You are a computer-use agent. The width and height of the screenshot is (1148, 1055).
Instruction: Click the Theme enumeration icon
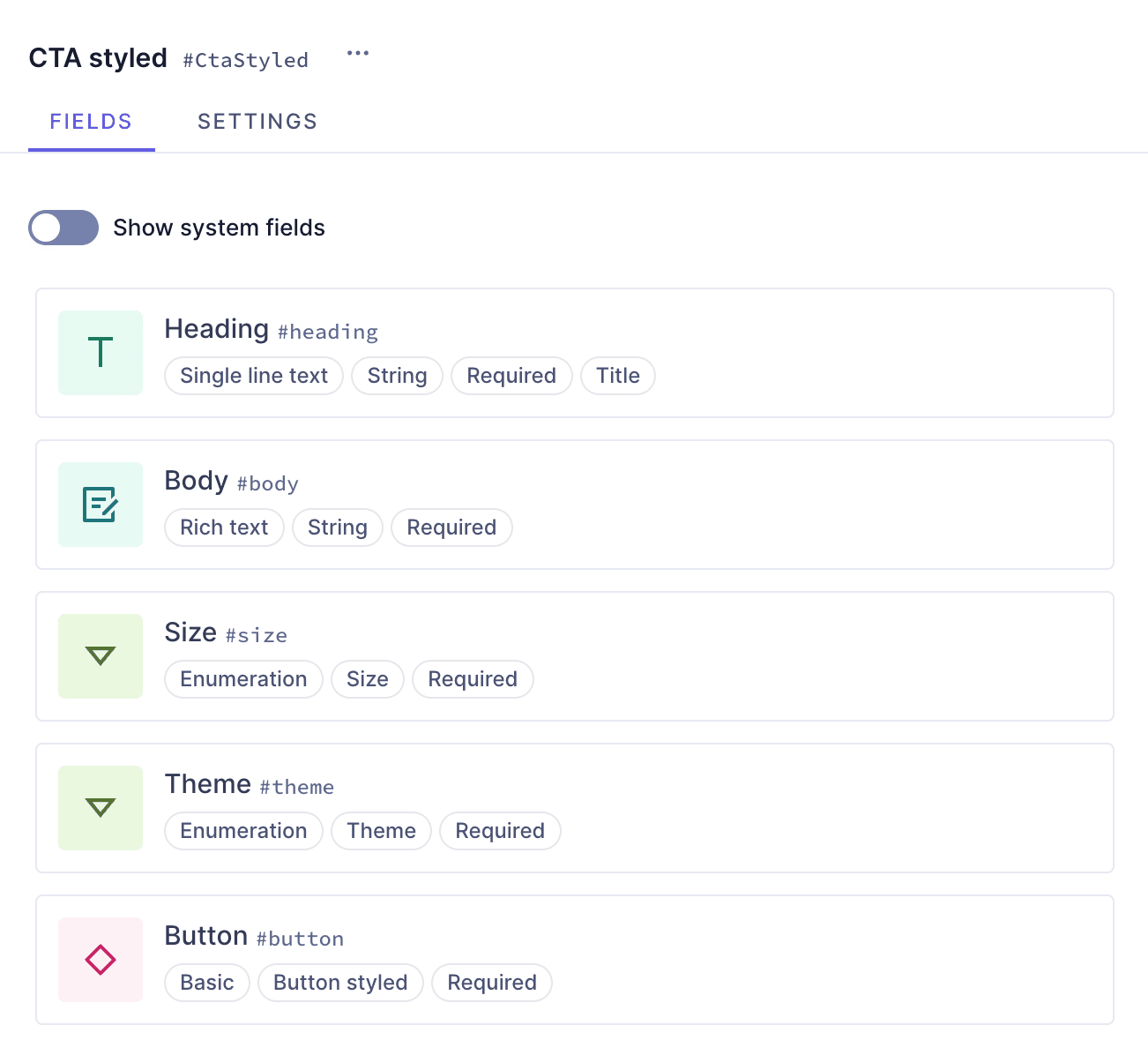100,807
